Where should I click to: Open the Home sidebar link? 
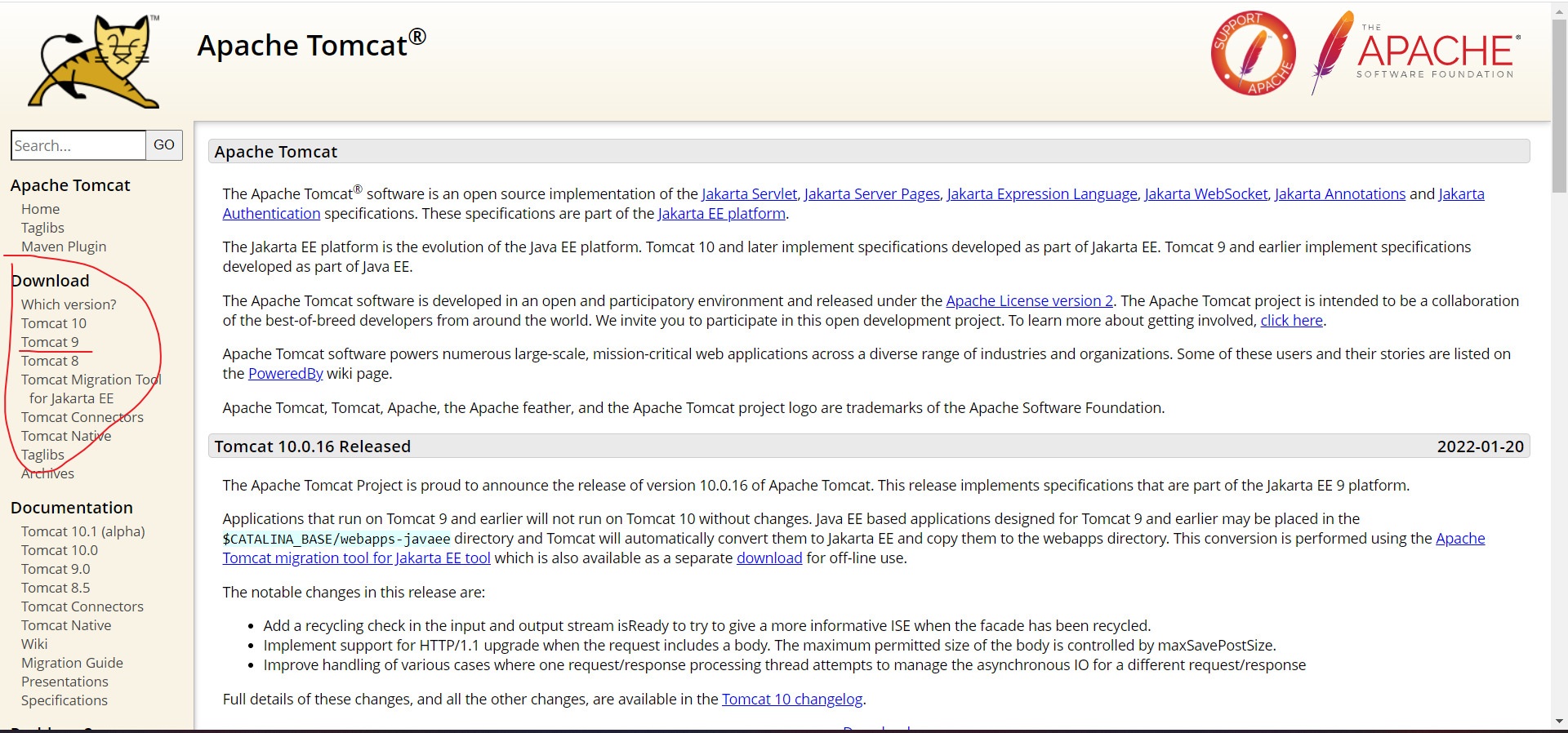pyautogui.click(x=40, y=209)
